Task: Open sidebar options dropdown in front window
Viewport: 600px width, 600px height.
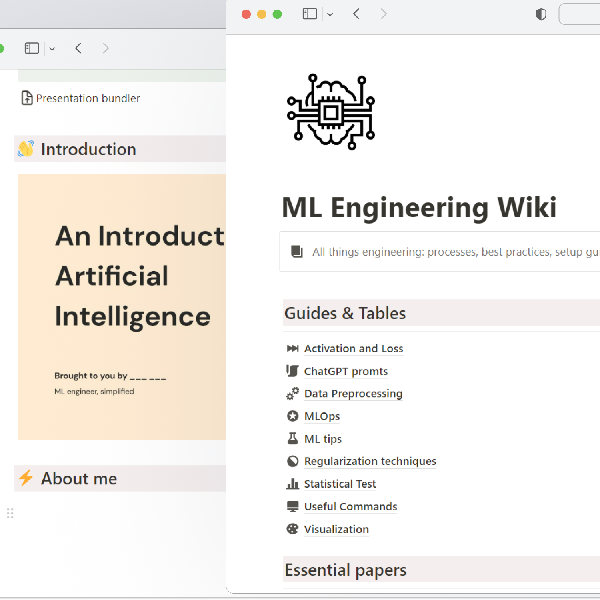Action: 330,15
